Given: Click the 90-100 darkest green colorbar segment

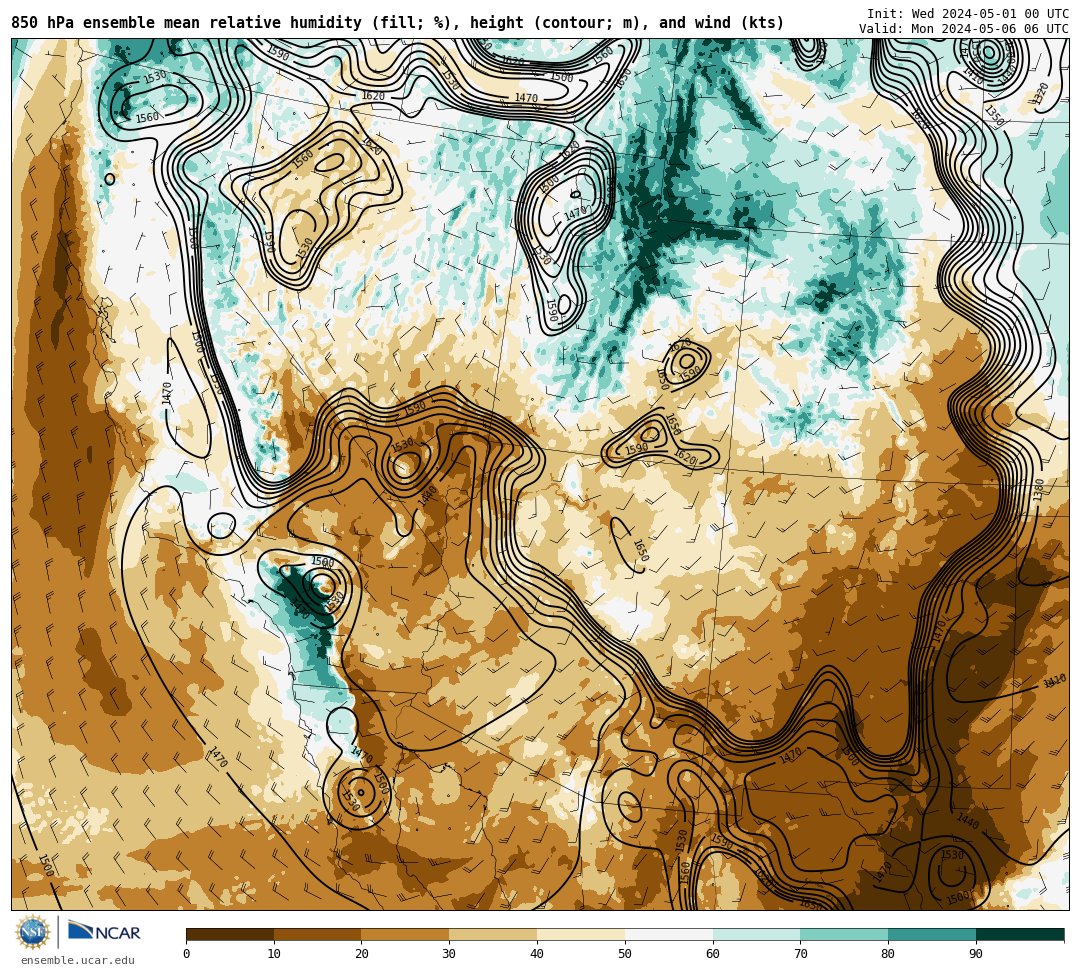Looking at the screenshot, I should (x=1020, y=935).
